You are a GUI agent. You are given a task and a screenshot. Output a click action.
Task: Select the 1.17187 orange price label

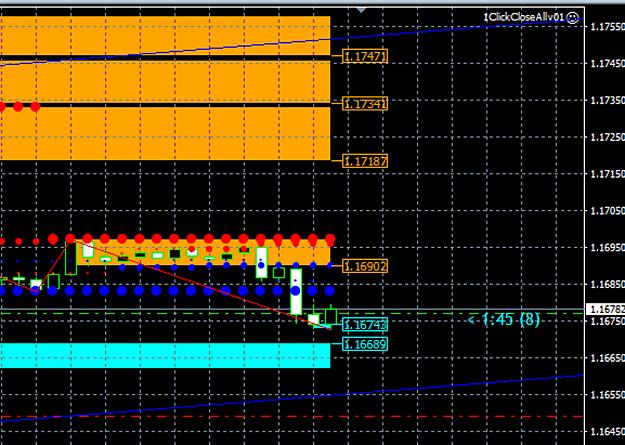(365, 161)
